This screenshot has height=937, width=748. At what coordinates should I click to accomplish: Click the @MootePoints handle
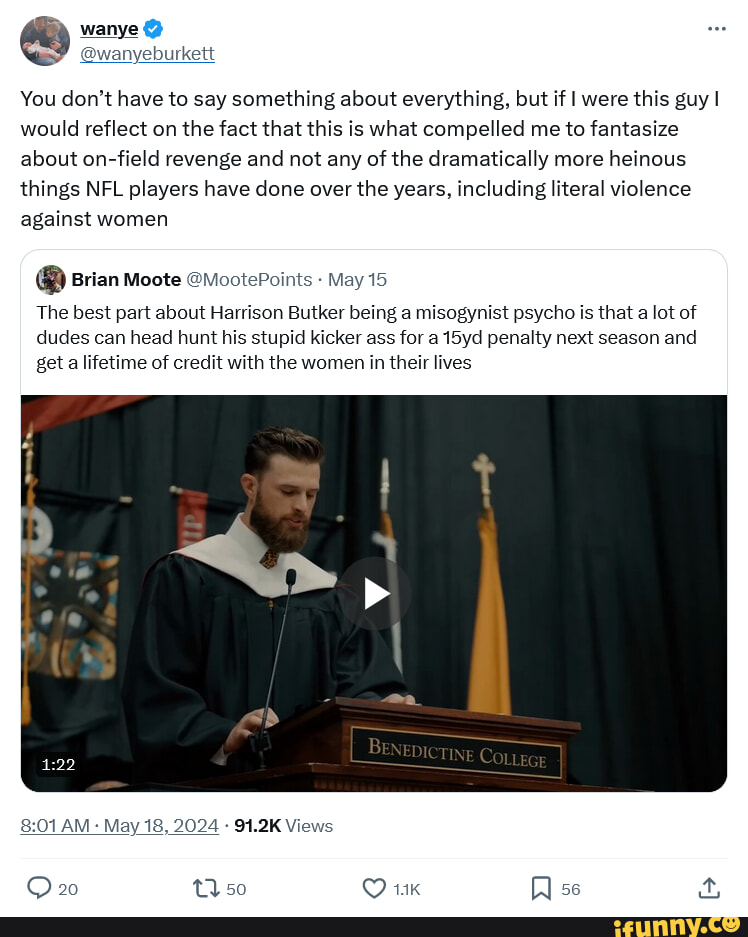[x=249, y=279]
